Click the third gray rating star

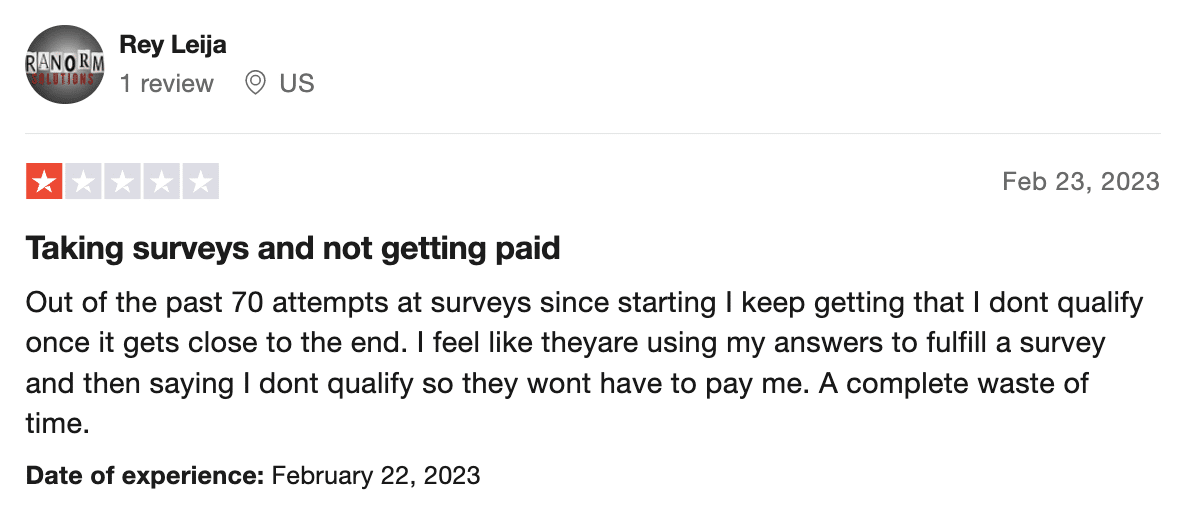[122, 182]
